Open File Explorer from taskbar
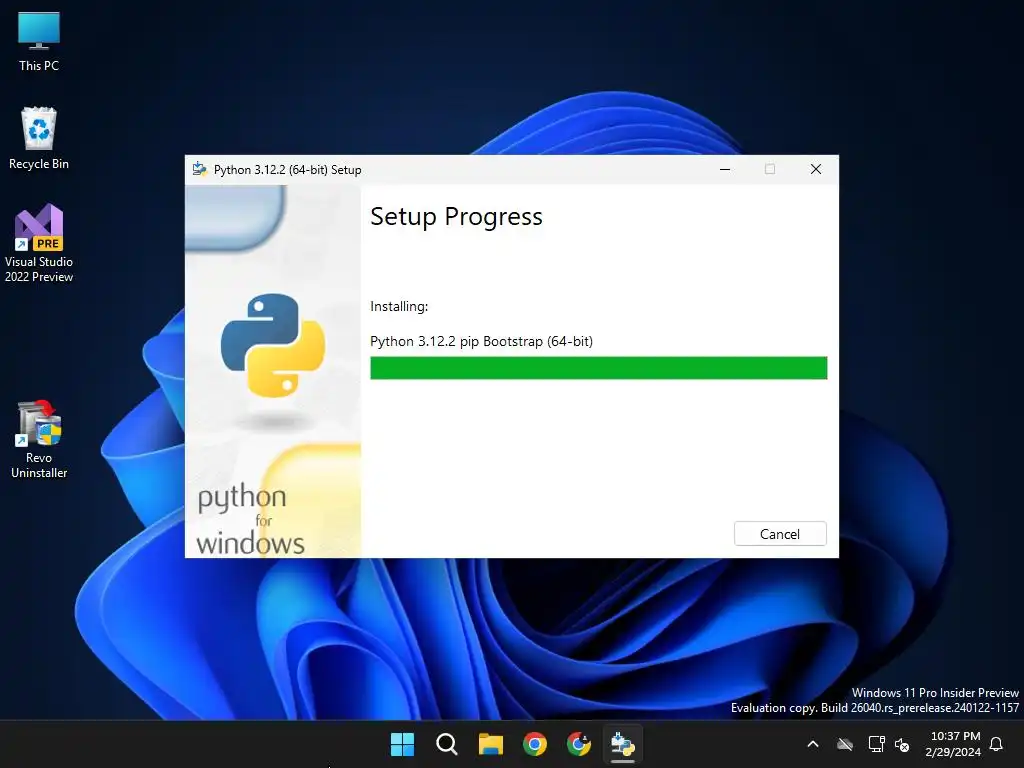This screenshot has width=1024, height=768. (490, 744)
